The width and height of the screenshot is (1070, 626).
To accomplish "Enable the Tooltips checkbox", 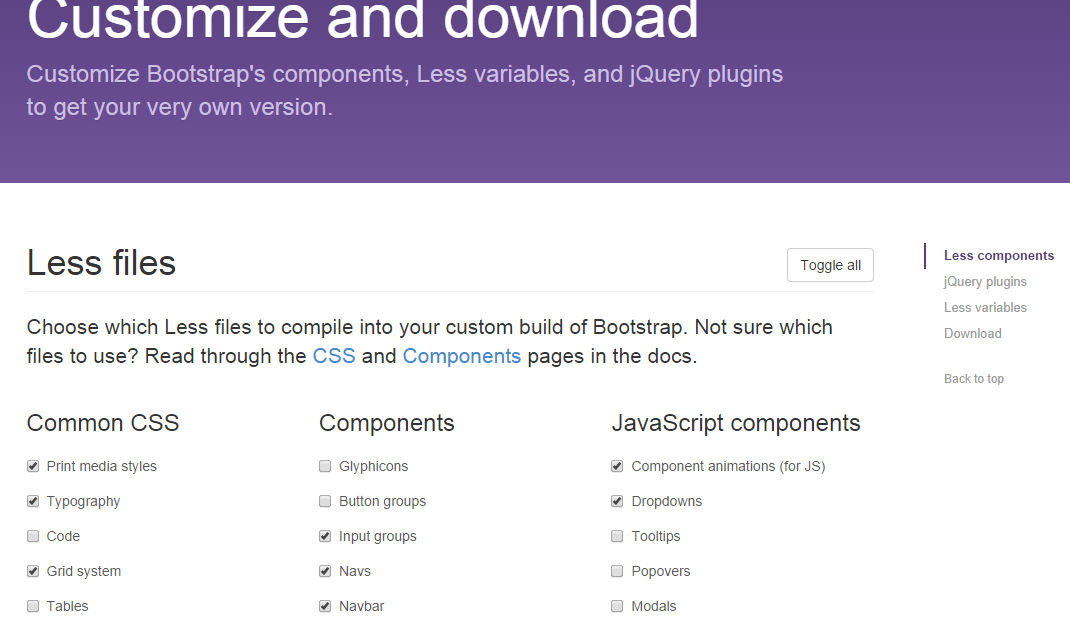I will click(617, 536).
